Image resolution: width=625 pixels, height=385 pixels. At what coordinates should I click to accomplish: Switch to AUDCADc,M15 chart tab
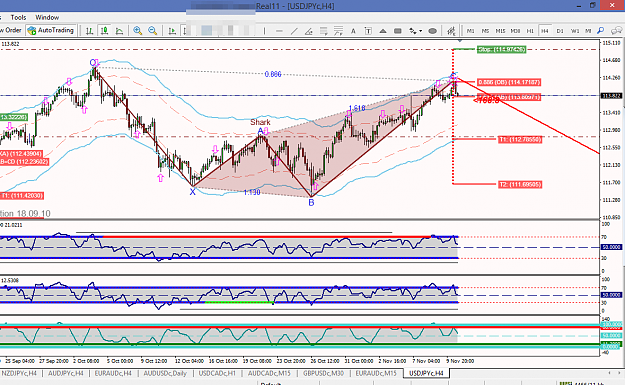pos(269,373)
